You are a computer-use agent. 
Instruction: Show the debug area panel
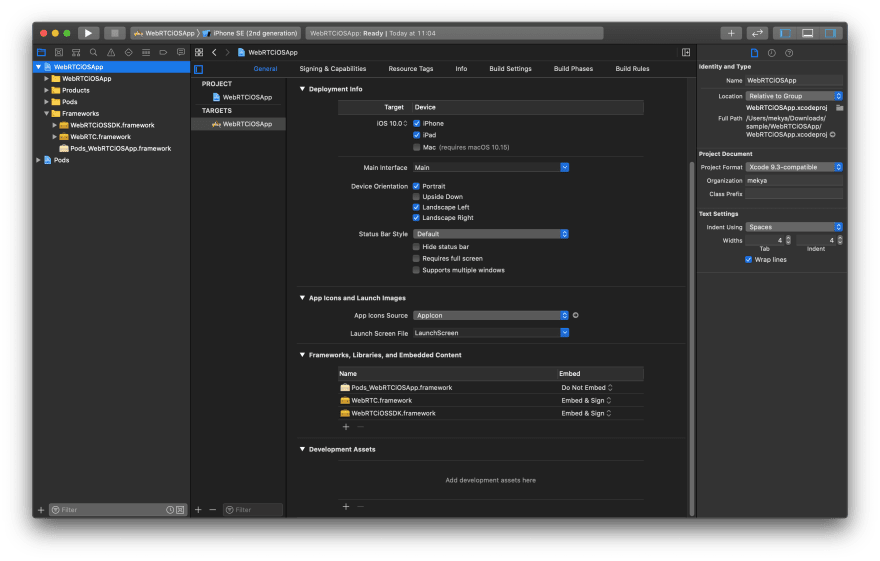tap(808, 33)
